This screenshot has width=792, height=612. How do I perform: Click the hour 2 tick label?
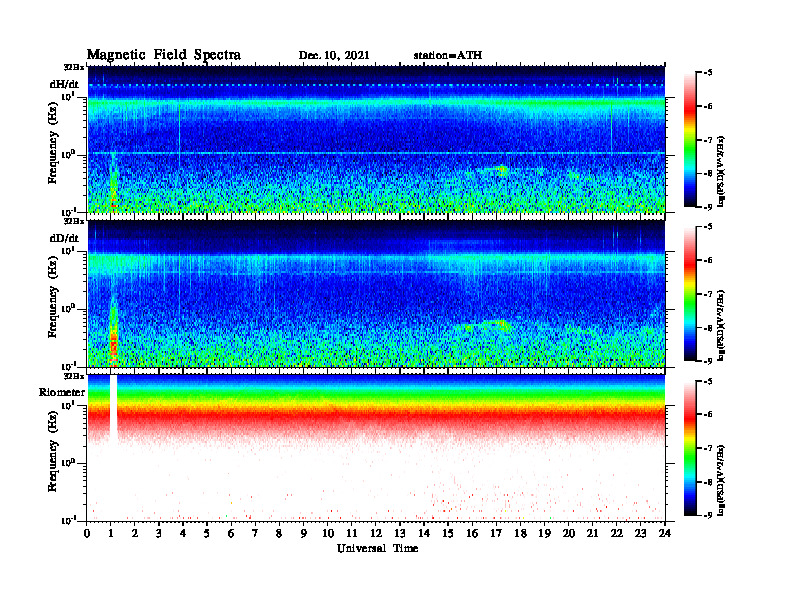pos(135,533)
